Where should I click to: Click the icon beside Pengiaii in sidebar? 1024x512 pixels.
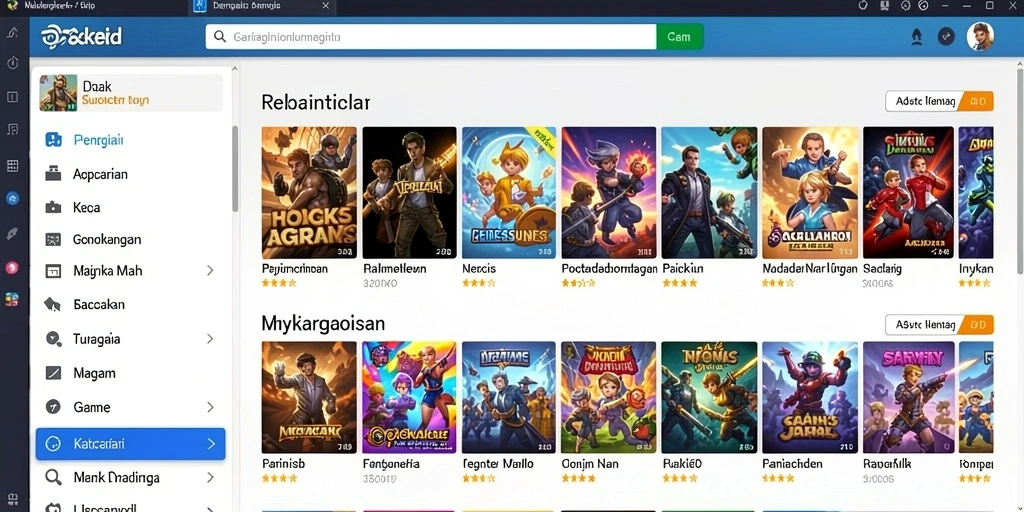pyautogui.click(x=53, y=140)
